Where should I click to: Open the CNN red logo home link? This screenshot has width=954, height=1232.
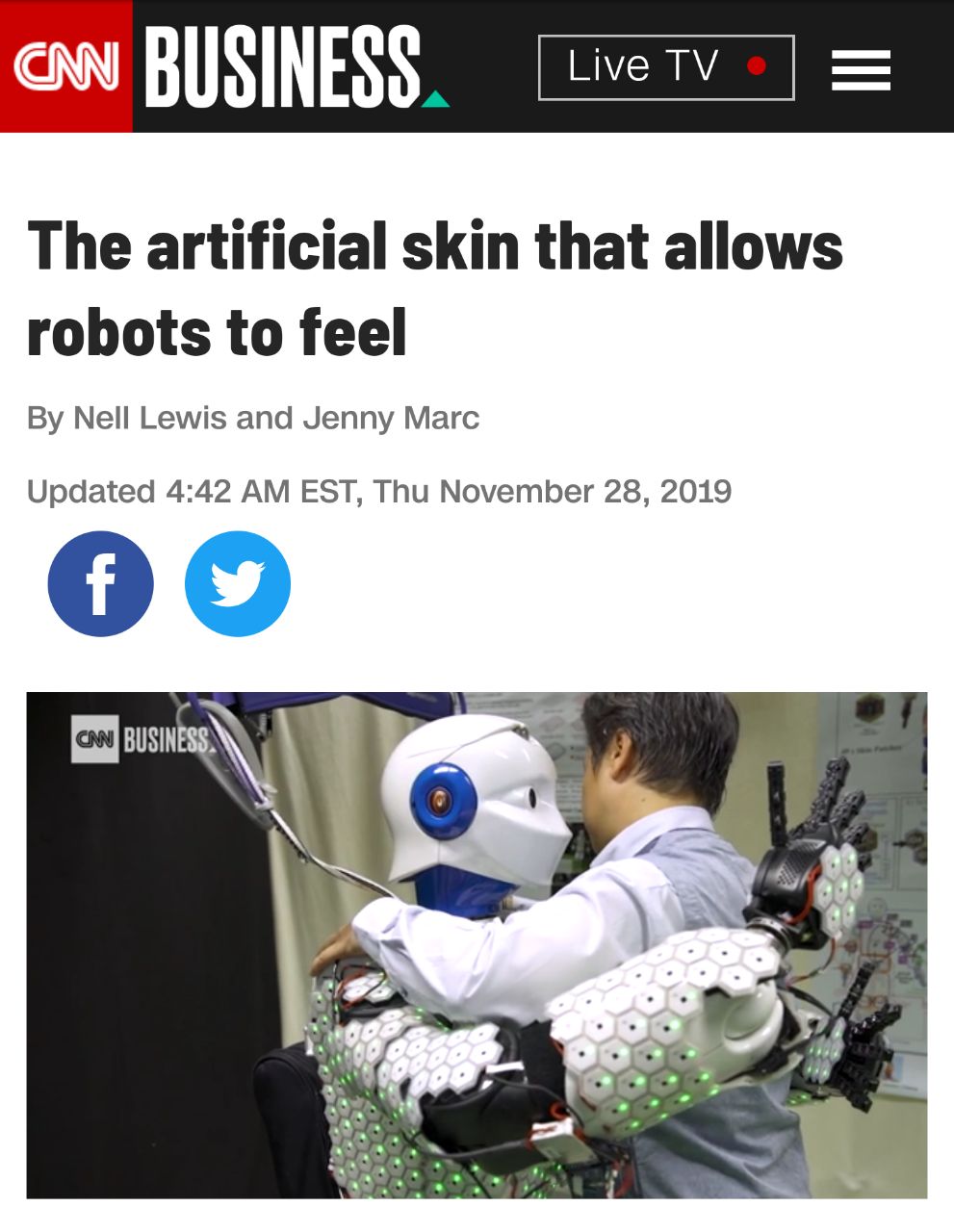click(x=66, y=66)
